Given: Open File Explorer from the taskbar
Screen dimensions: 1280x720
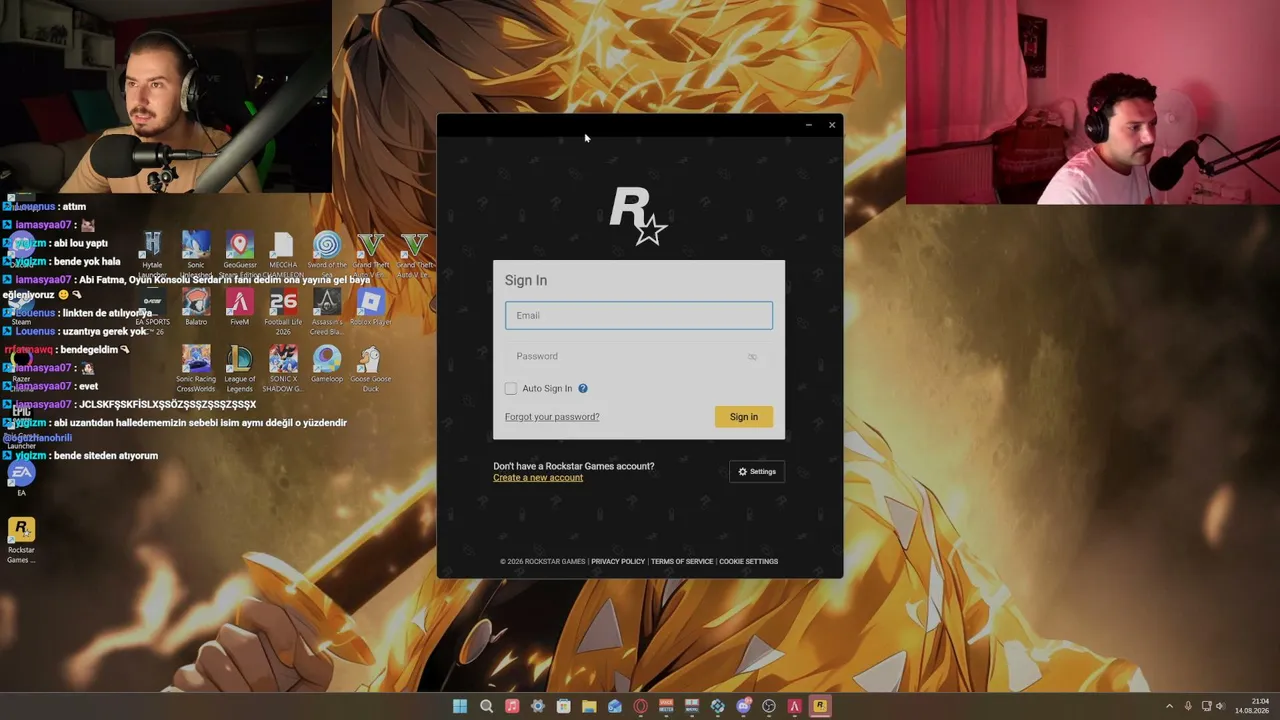Looking at the screenshot, I should coord(589,706).
